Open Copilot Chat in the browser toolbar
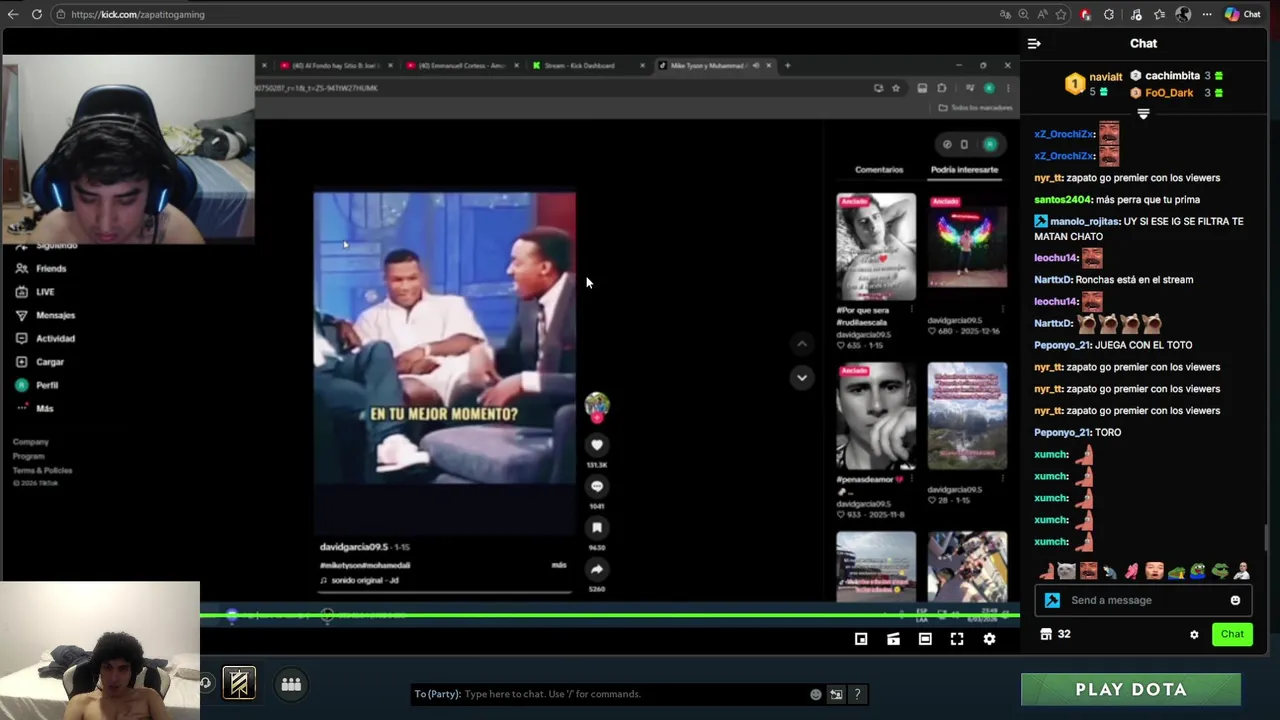Viewport: 1280px width, 720px height. click(x=1243, y=14)
